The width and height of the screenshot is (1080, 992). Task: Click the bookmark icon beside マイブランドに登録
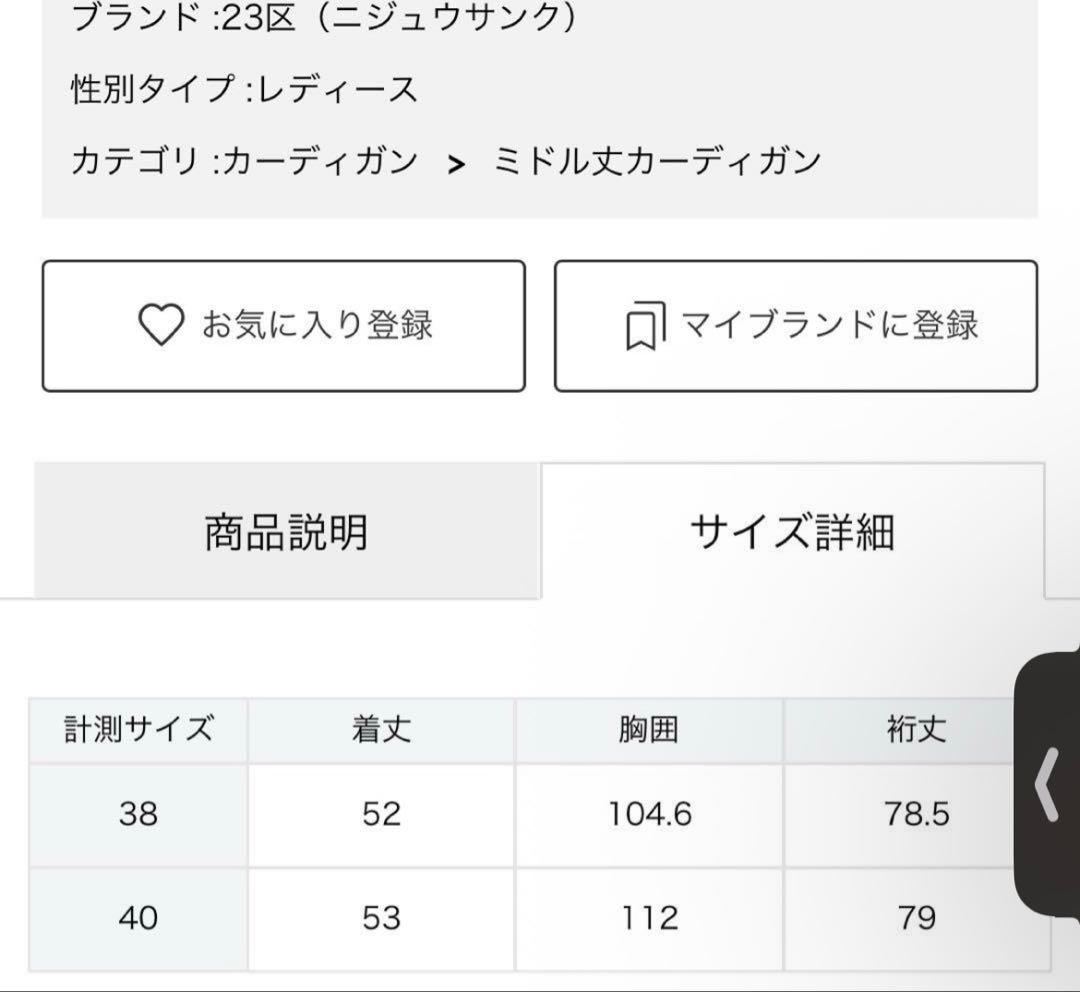tap(646, 323)
